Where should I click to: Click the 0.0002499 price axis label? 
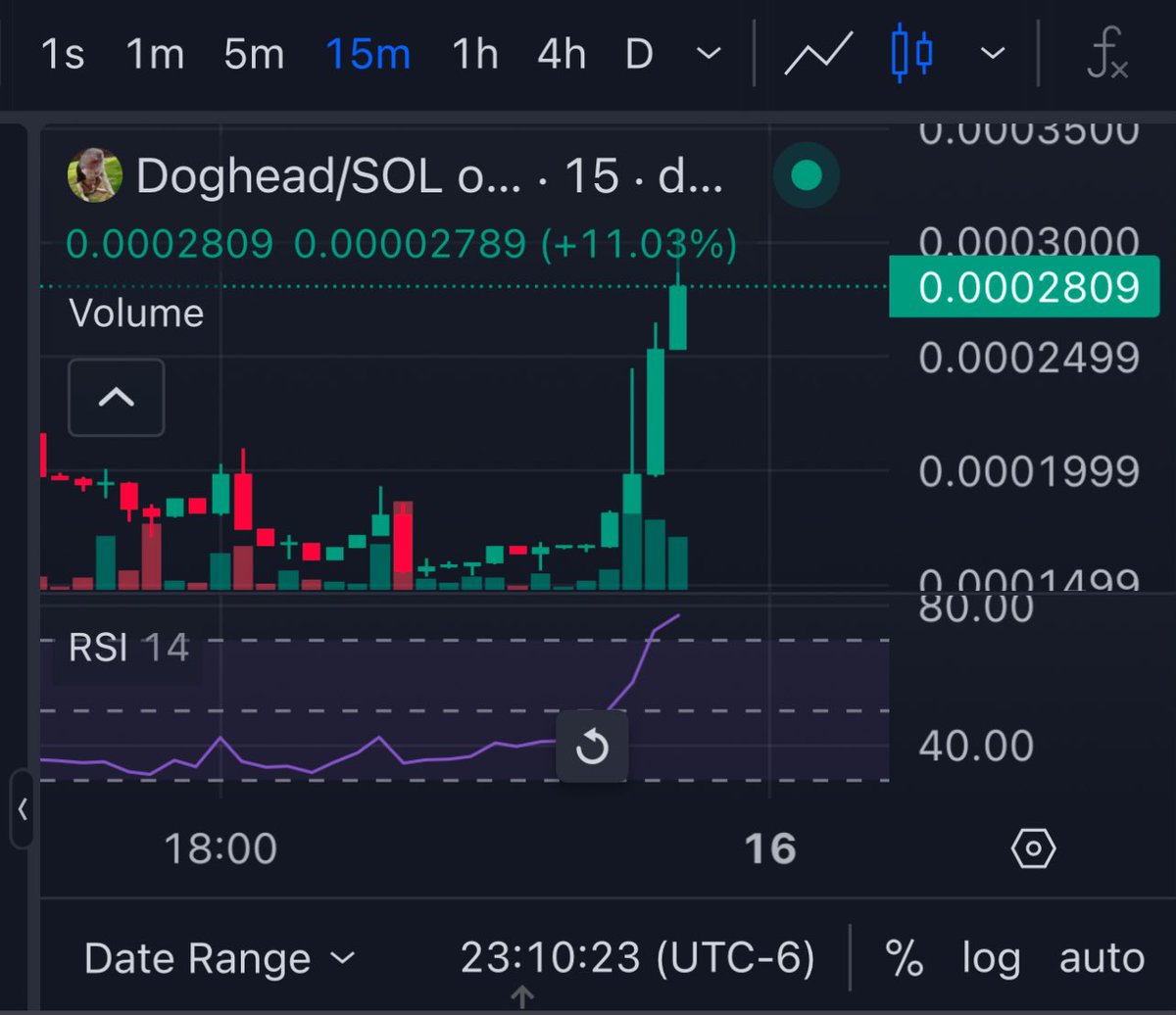coord(1029,358)
